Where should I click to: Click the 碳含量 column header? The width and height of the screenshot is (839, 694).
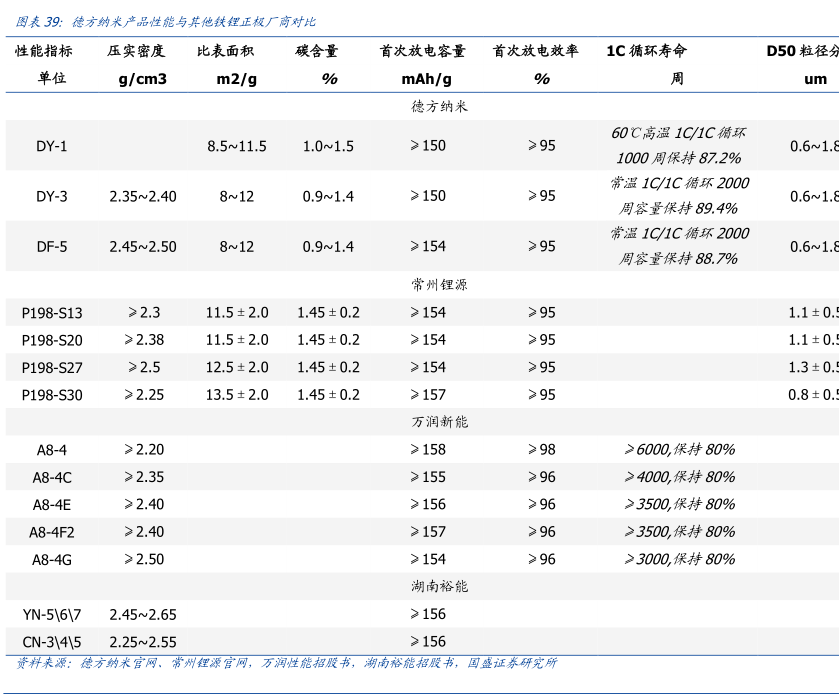tap(317, 51)
